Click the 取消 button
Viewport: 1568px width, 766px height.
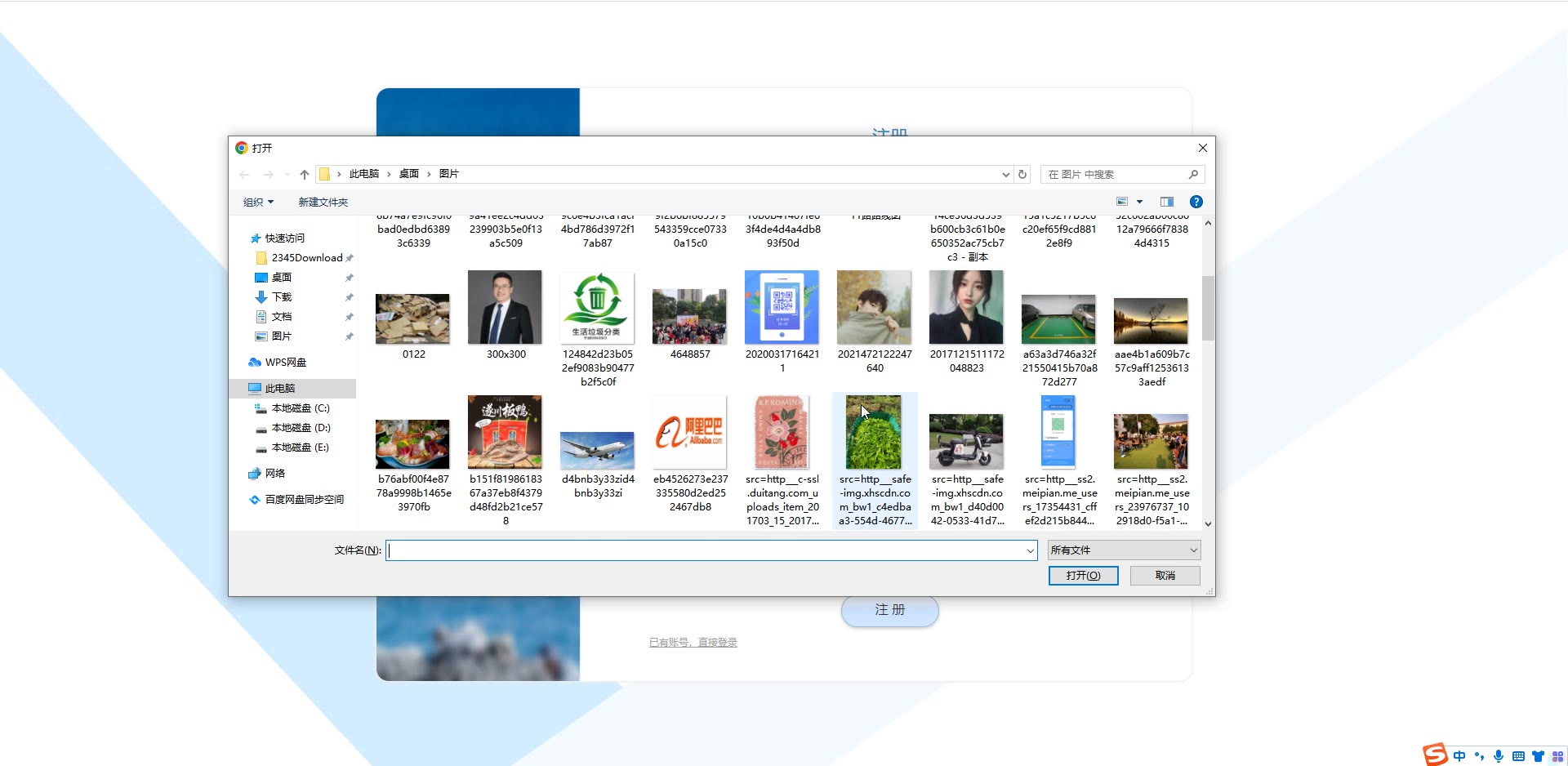pyautogui.click(x=1165, y=576)
